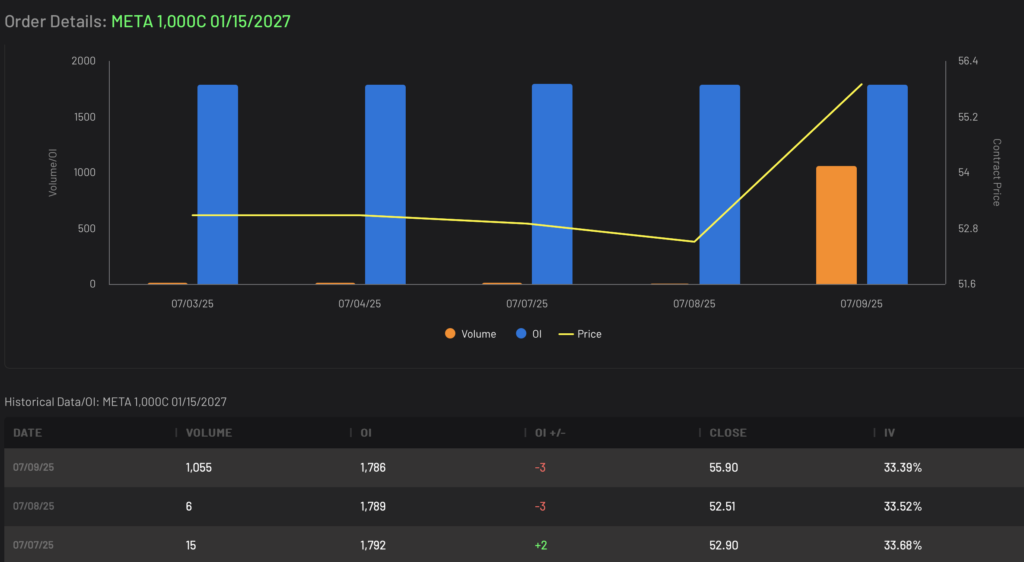
Task: Click the 33.68% IV cell
Action: (903, 545)
